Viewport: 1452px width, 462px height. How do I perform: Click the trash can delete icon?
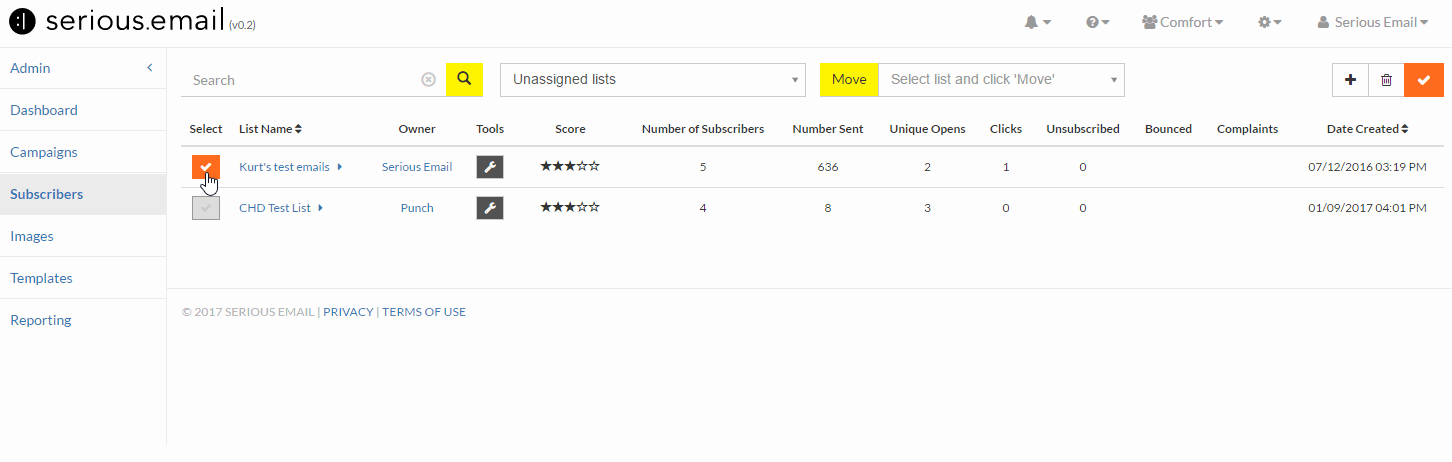point(1386,80)
